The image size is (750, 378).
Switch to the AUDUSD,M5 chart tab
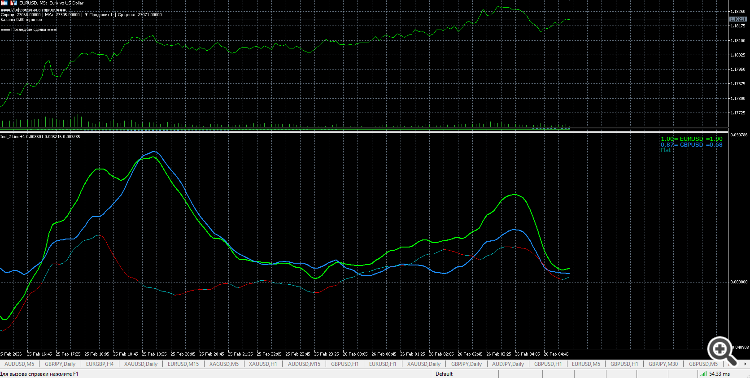tap(20, 364)
